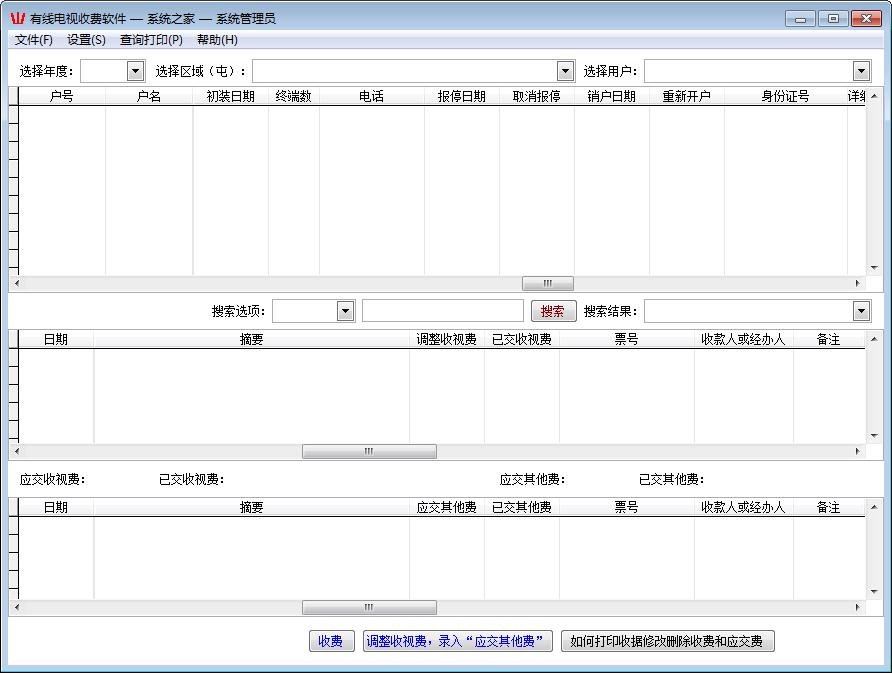The height and width of the screenshot is (673, 892).
Task: Click 摘要 header in the 调整收视费 table
Action: [251, 340]
